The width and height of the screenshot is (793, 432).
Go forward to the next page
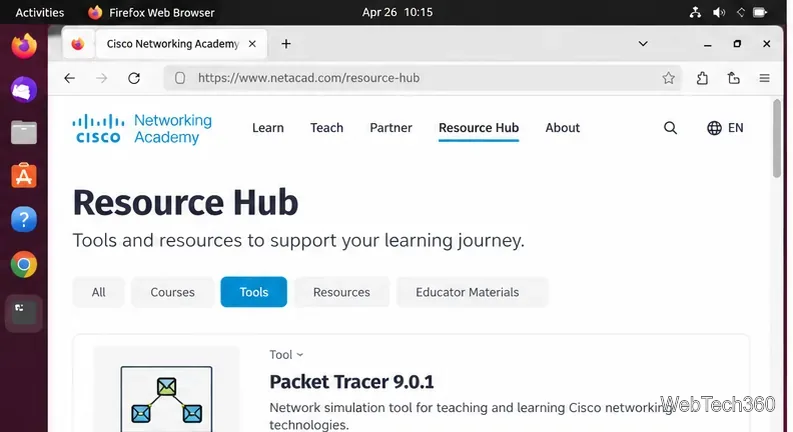102,78
